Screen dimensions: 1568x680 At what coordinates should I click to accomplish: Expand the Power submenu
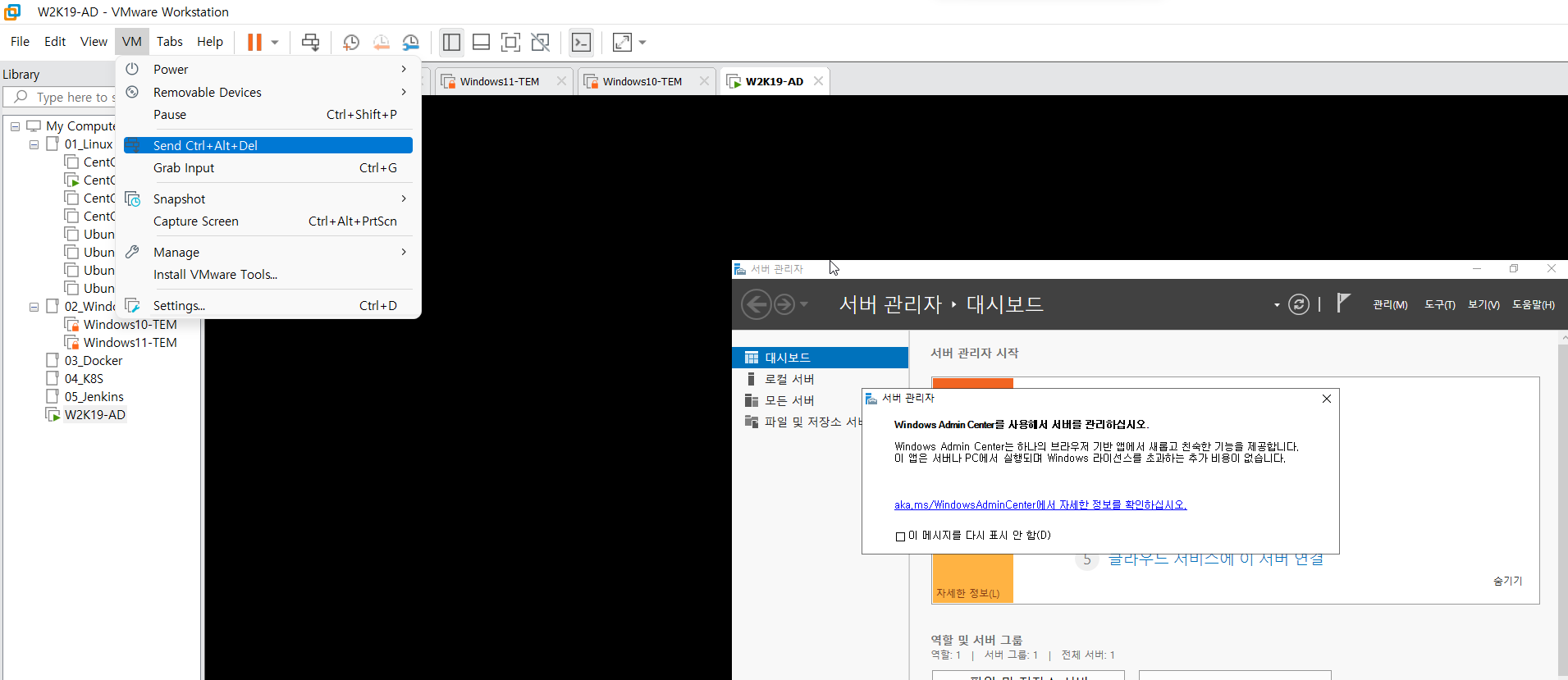coord(268,70)
